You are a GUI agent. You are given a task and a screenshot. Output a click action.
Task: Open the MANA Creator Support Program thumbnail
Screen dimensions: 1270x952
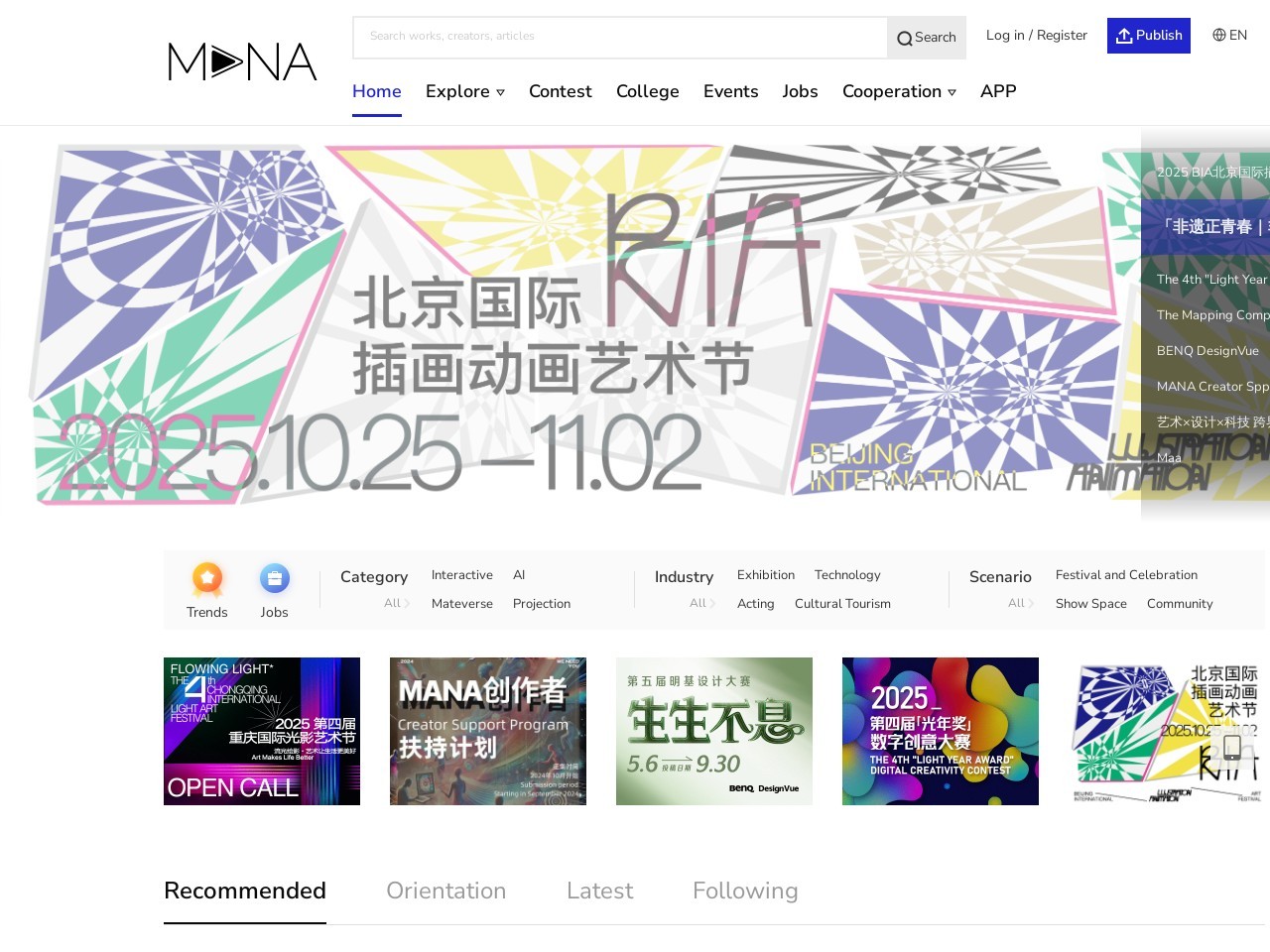point(487,731)
